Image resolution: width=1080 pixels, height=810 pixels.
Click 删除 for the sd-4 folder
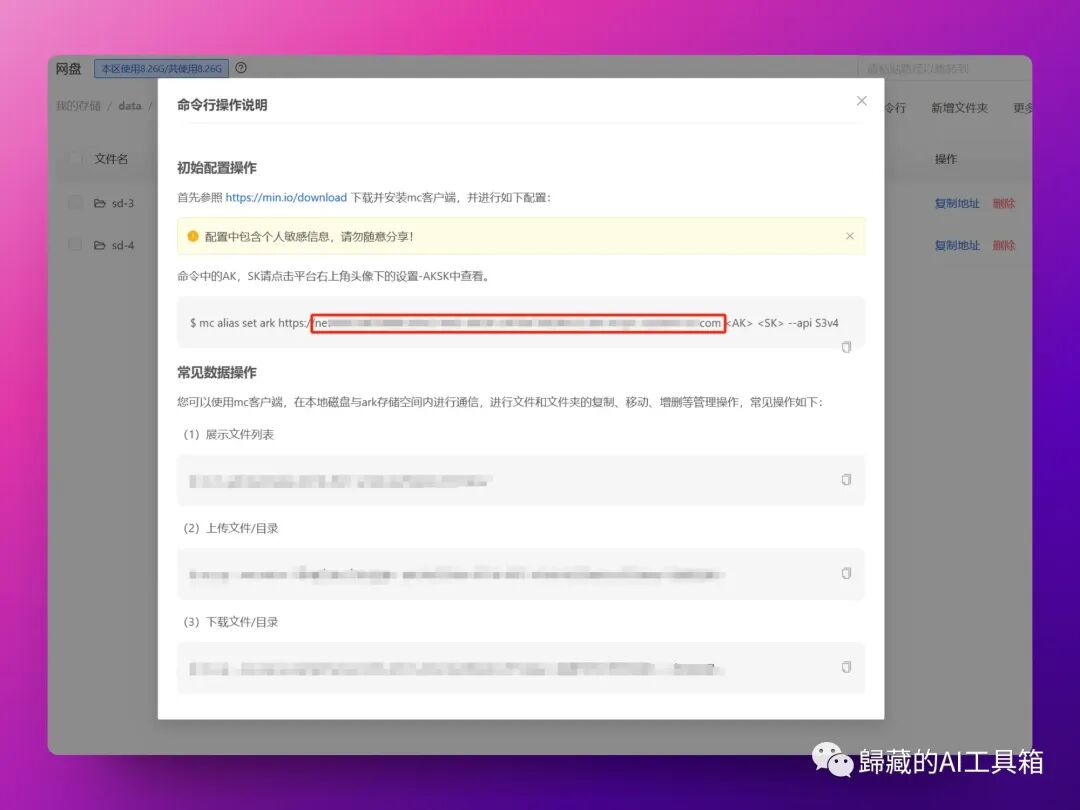coord(1004,245)
